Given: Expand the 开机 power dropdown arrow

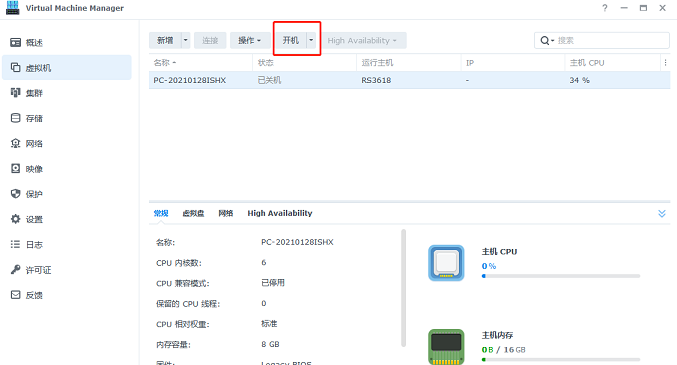Looking at the screenshot, I should [x=311, y=41].
